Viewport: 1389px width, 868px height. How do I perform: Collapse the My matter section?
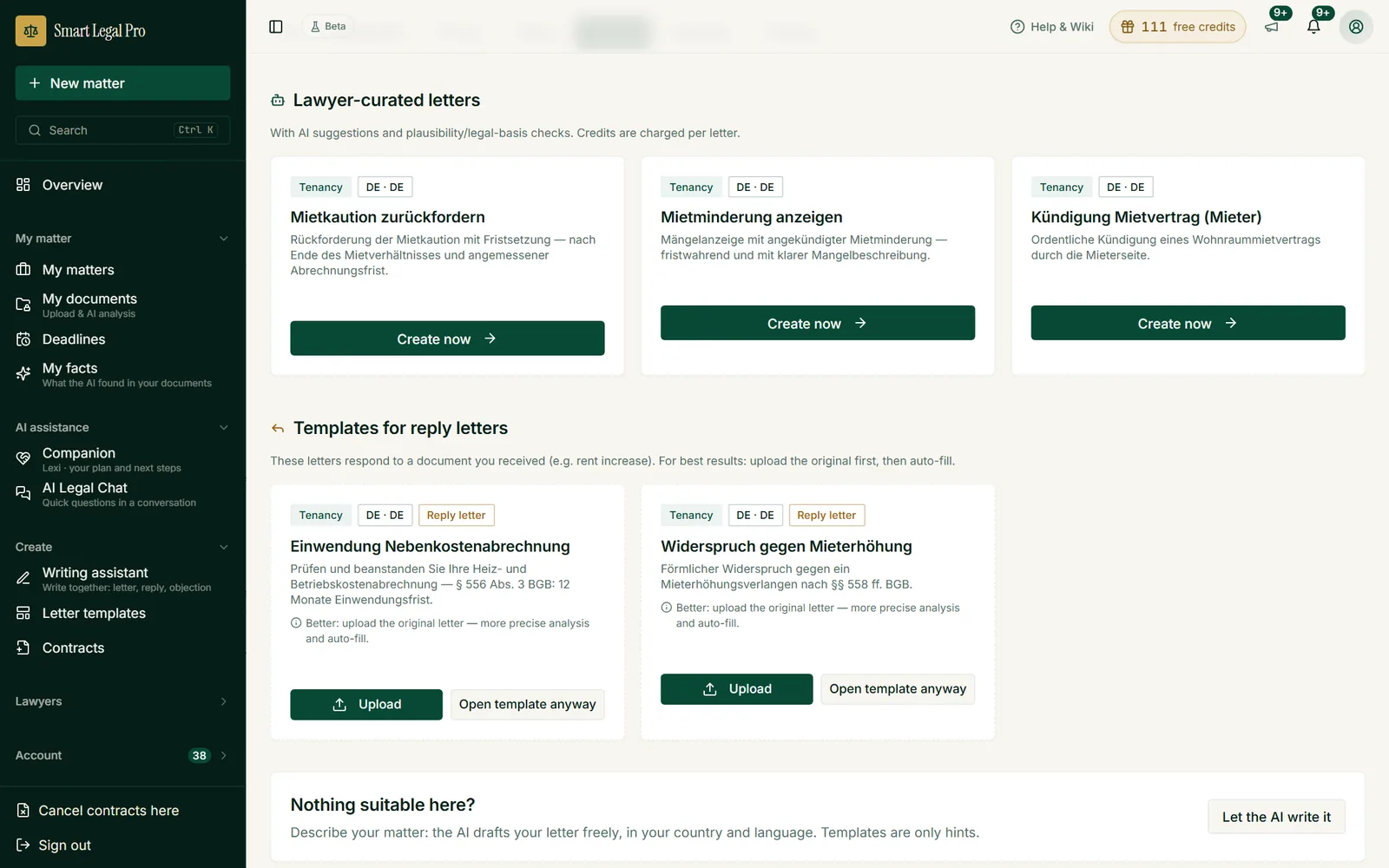point(122,239)
